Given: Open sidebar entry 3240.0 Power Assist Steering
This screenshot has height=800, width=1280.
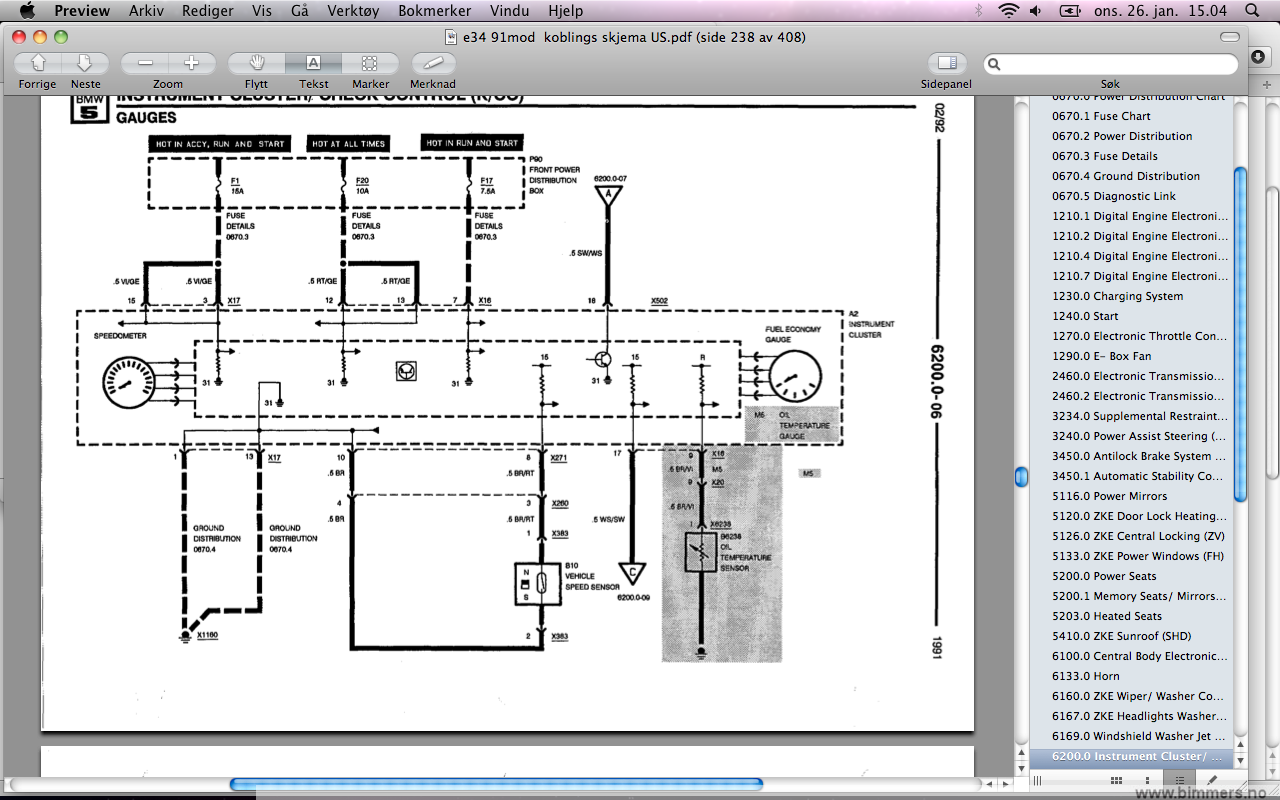Looking at the screenshot, I should coord(1139,436).
